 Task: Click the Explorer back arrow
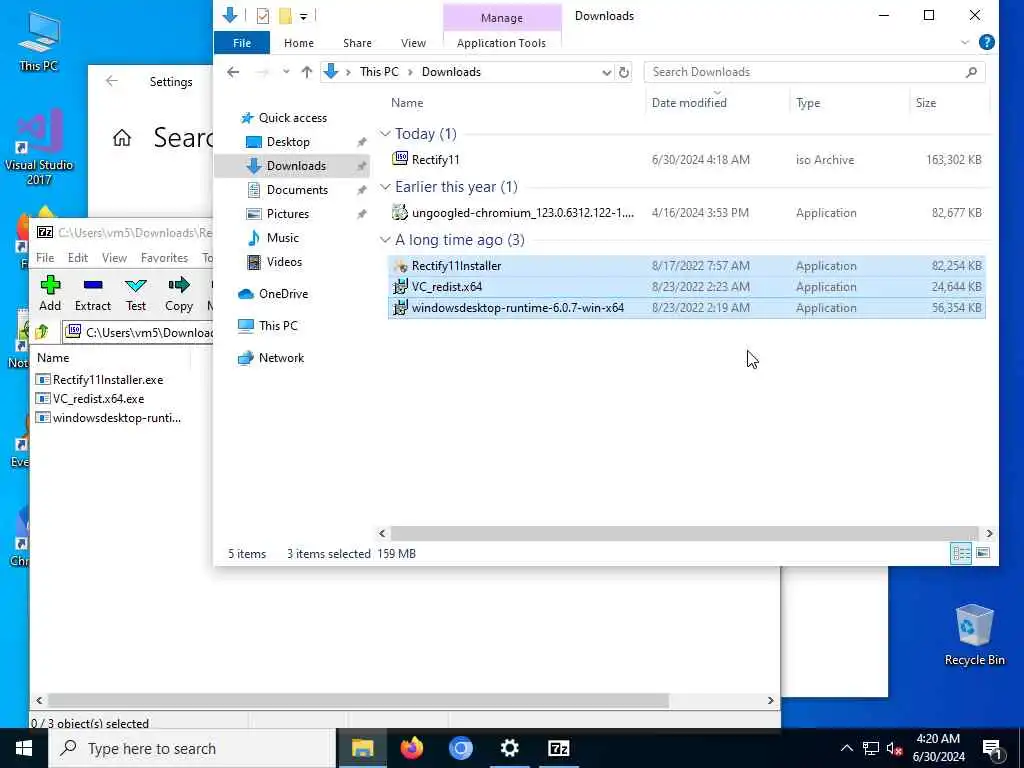[x=233, y=72]
